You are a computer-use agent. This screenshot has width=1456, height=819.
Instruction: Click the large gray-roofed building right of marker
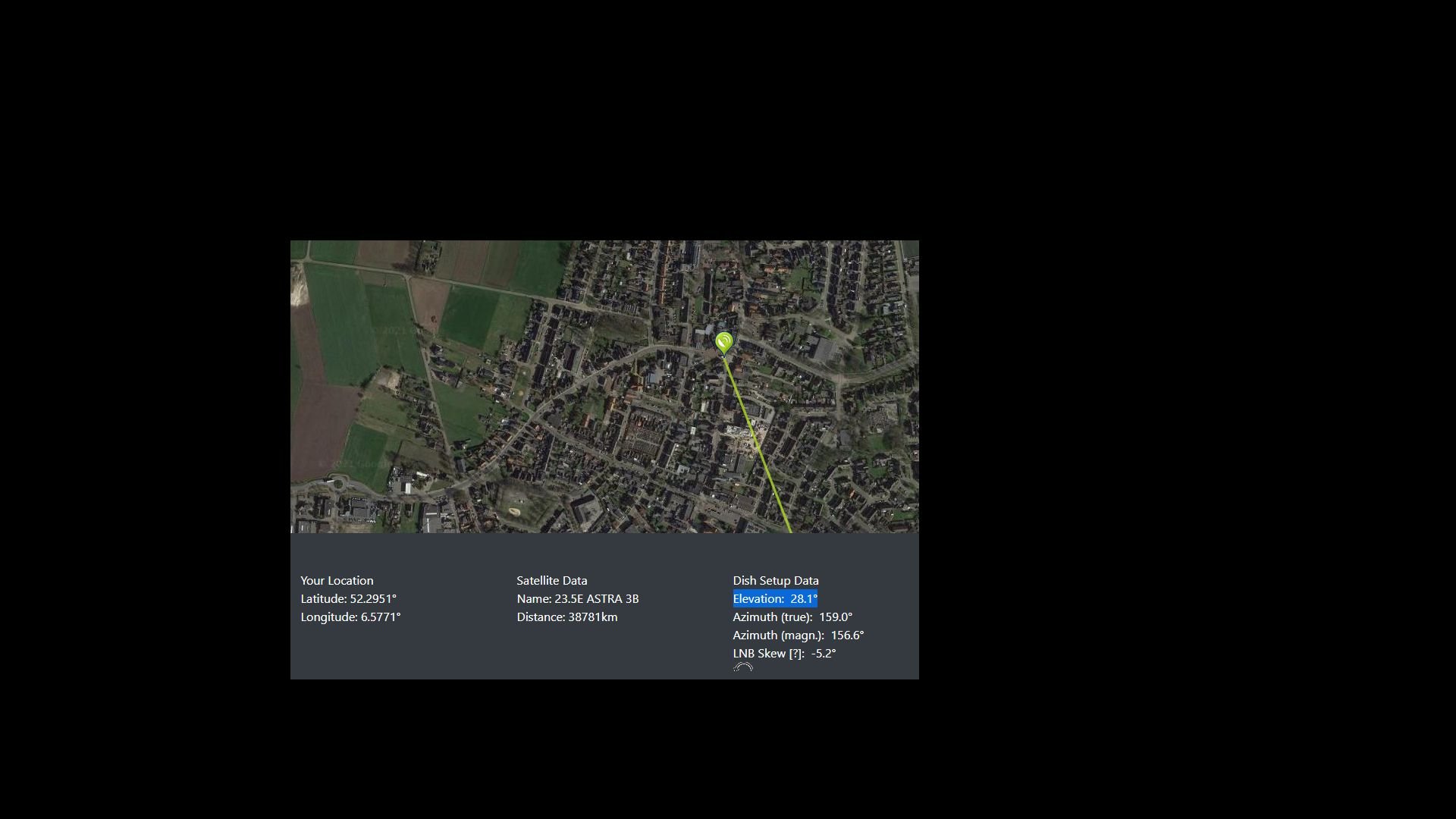point(821,350)
